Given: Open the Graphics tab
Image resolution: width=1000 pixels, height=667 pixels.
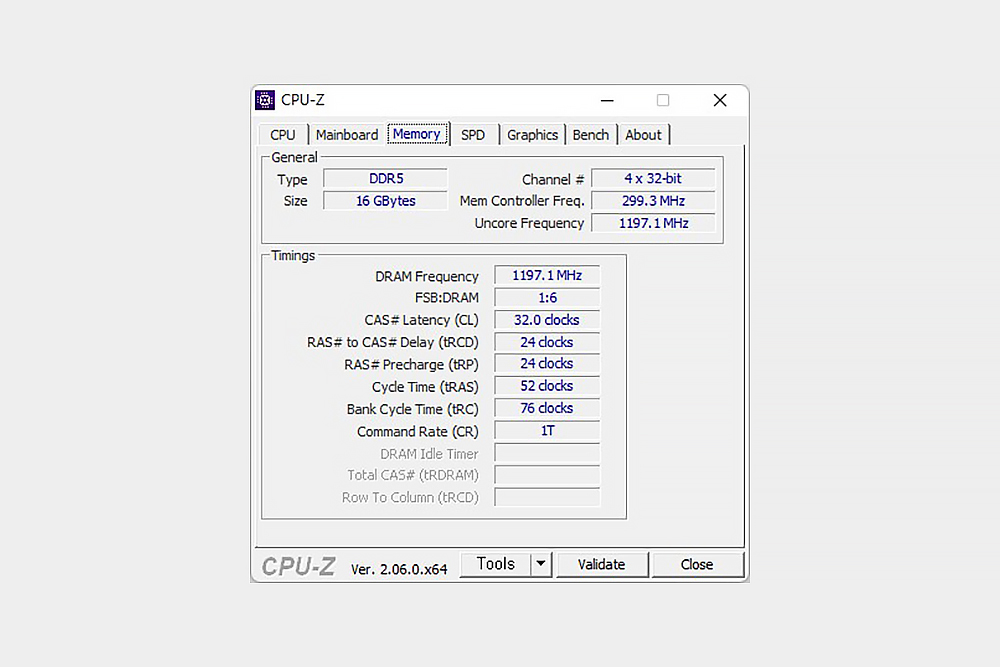Looking at the screenshot, I should coord(533,135).
